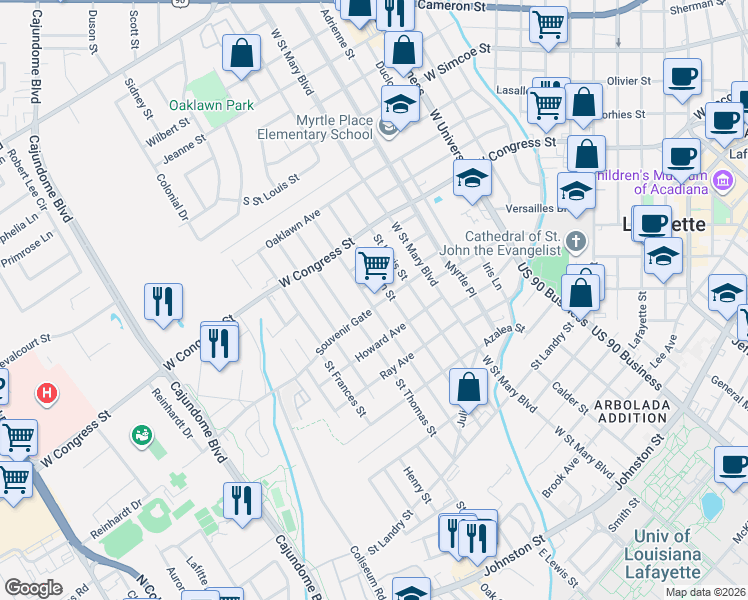Image resolution: width=748 pixels, height=600 pixels.
Task: Open the shopping cart marker near Cameron St
Action: coord(549,27)
